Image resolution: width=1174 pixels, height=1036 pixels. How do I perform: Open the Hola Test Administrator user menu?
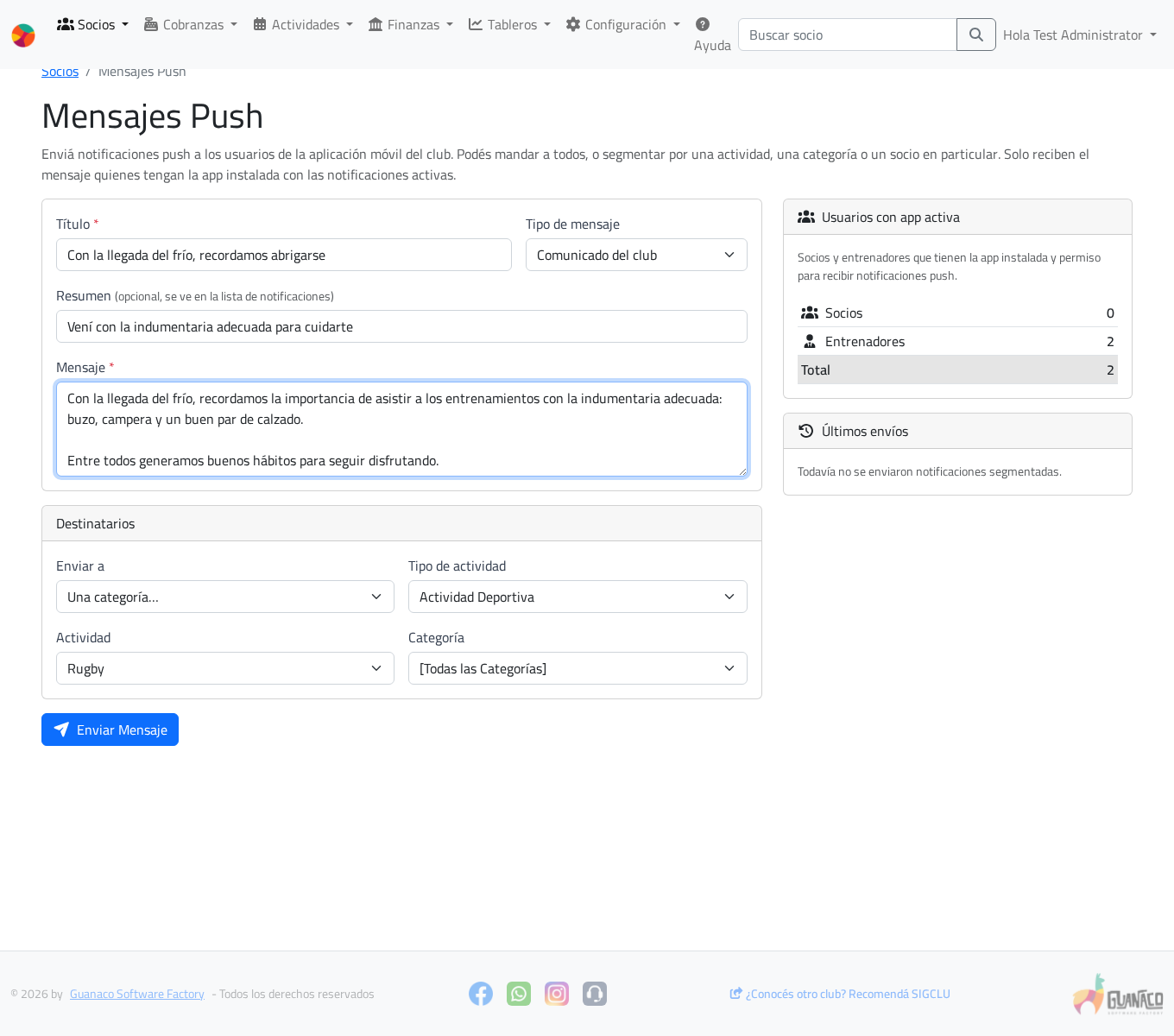tap(1080, 35)
